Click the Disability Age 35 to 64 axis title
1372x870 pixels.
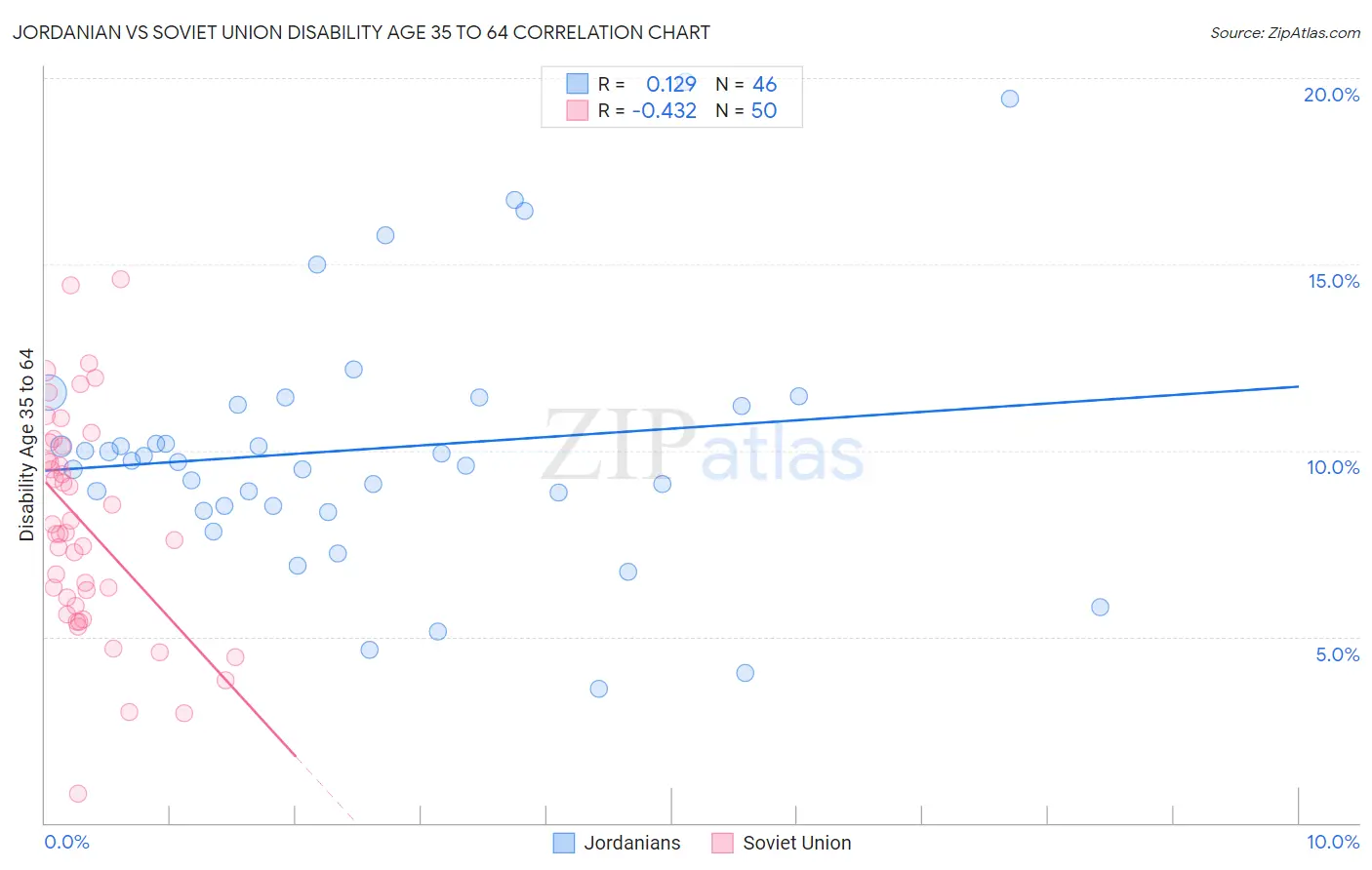pyautogui.click(x=26, y=445)
